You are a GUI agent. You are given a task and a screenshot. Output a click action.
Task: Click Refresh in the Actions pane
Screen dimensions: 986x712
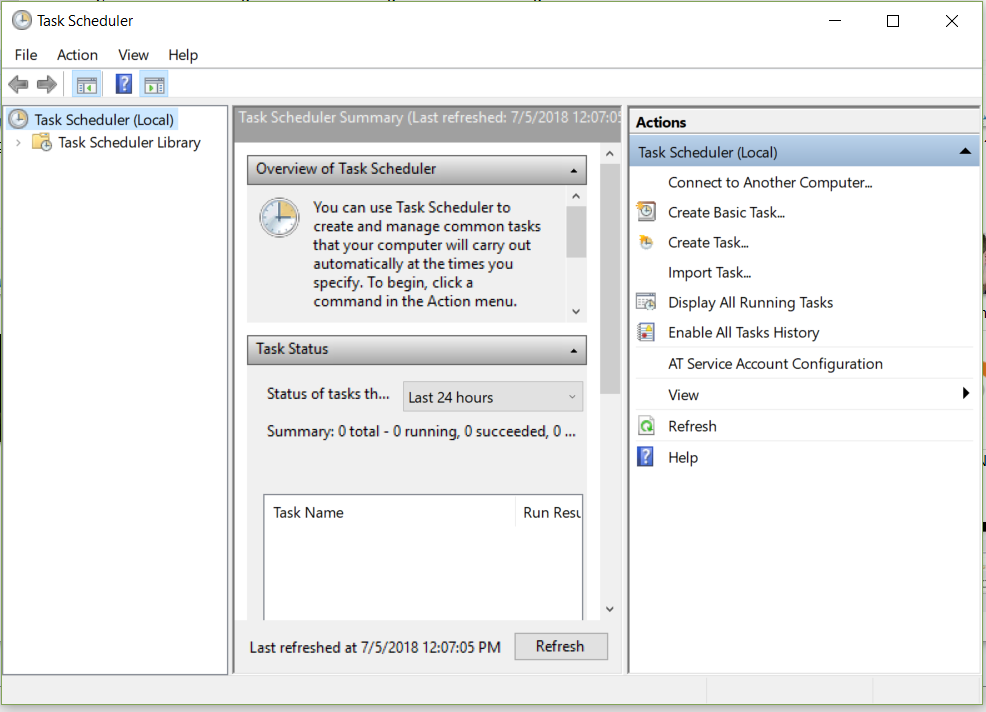click(x=692, y=426)
